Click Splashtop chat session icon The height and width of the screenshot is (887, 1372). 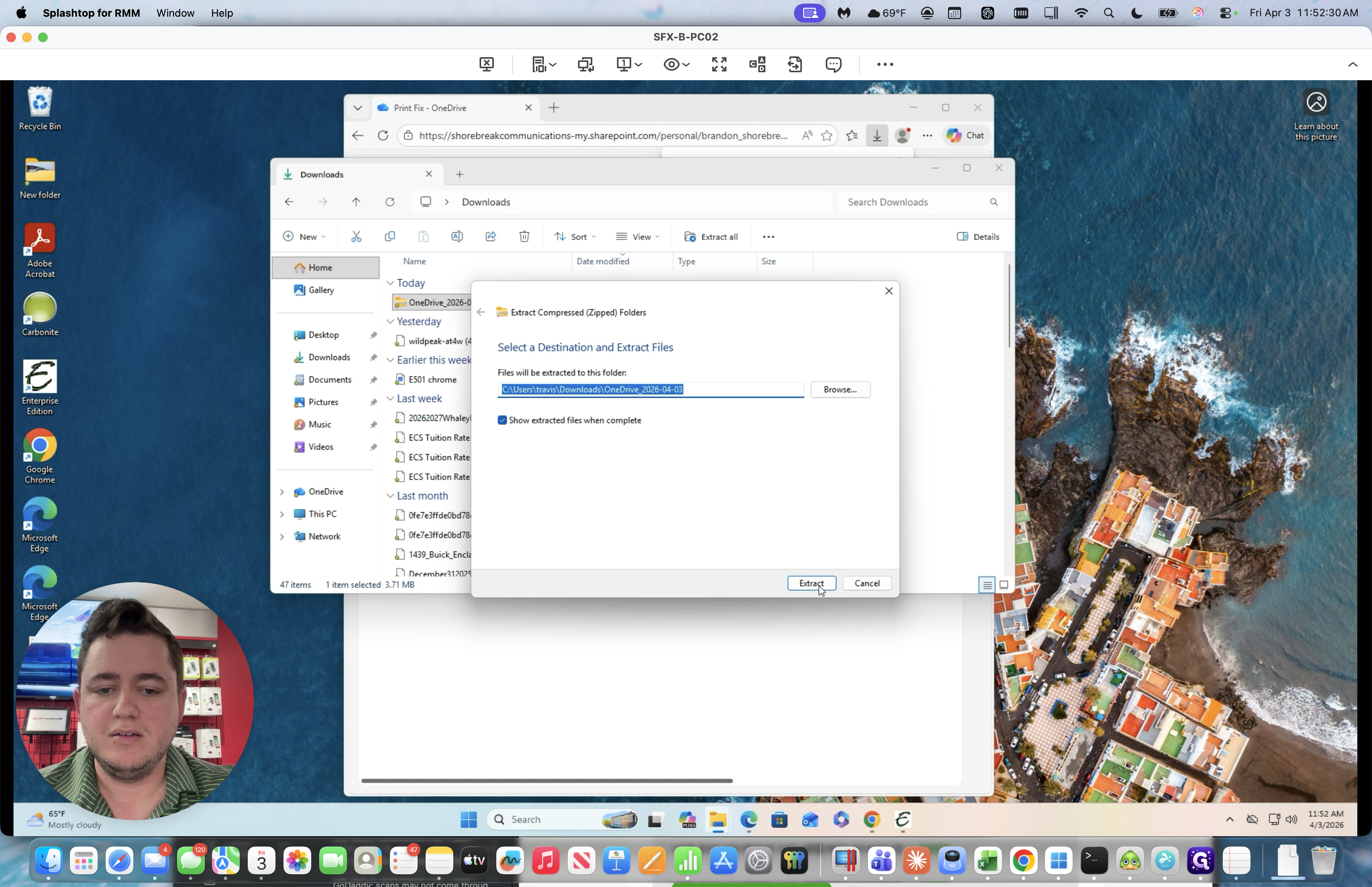833,64
